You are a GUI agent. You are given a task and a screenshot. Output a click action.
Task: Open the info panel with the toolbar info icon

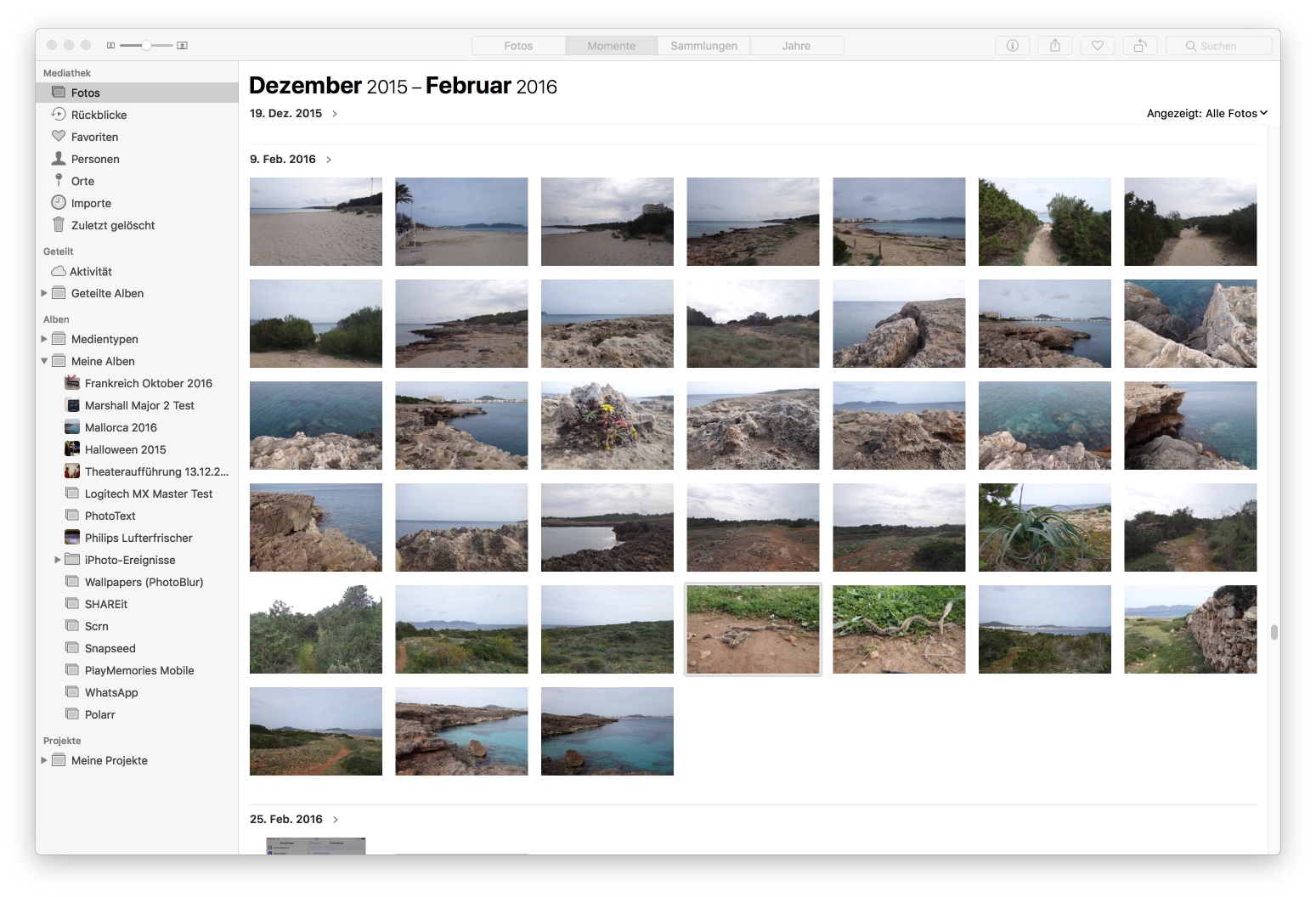coord(1012,46)
